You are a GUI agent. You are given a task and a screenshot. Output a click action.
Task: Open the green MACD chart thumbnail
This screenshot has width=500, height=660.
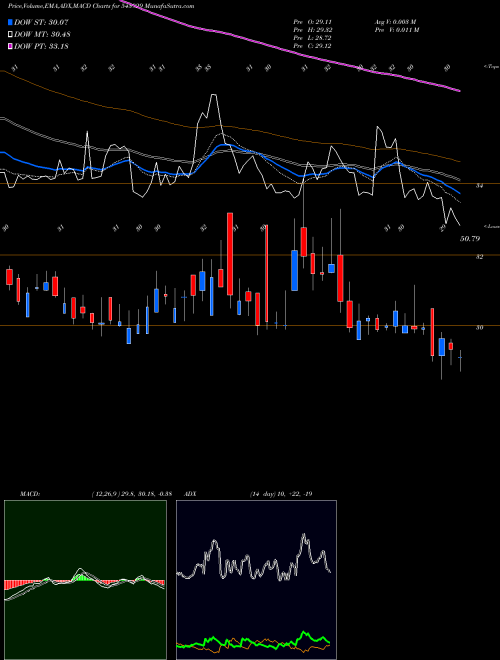click(85, 580)
